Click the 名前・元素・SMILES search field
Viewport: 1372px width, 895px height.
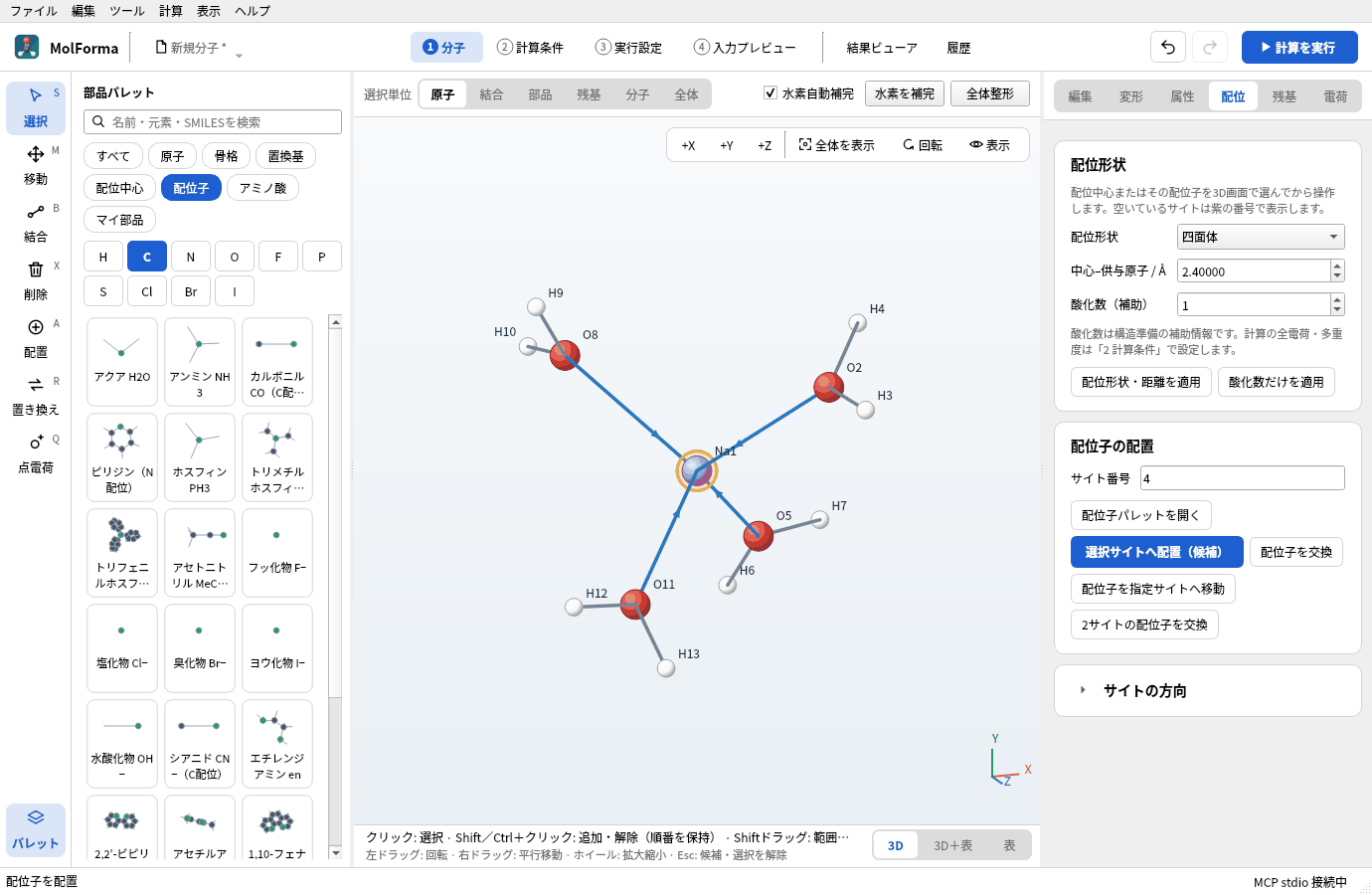coord(213,121)
